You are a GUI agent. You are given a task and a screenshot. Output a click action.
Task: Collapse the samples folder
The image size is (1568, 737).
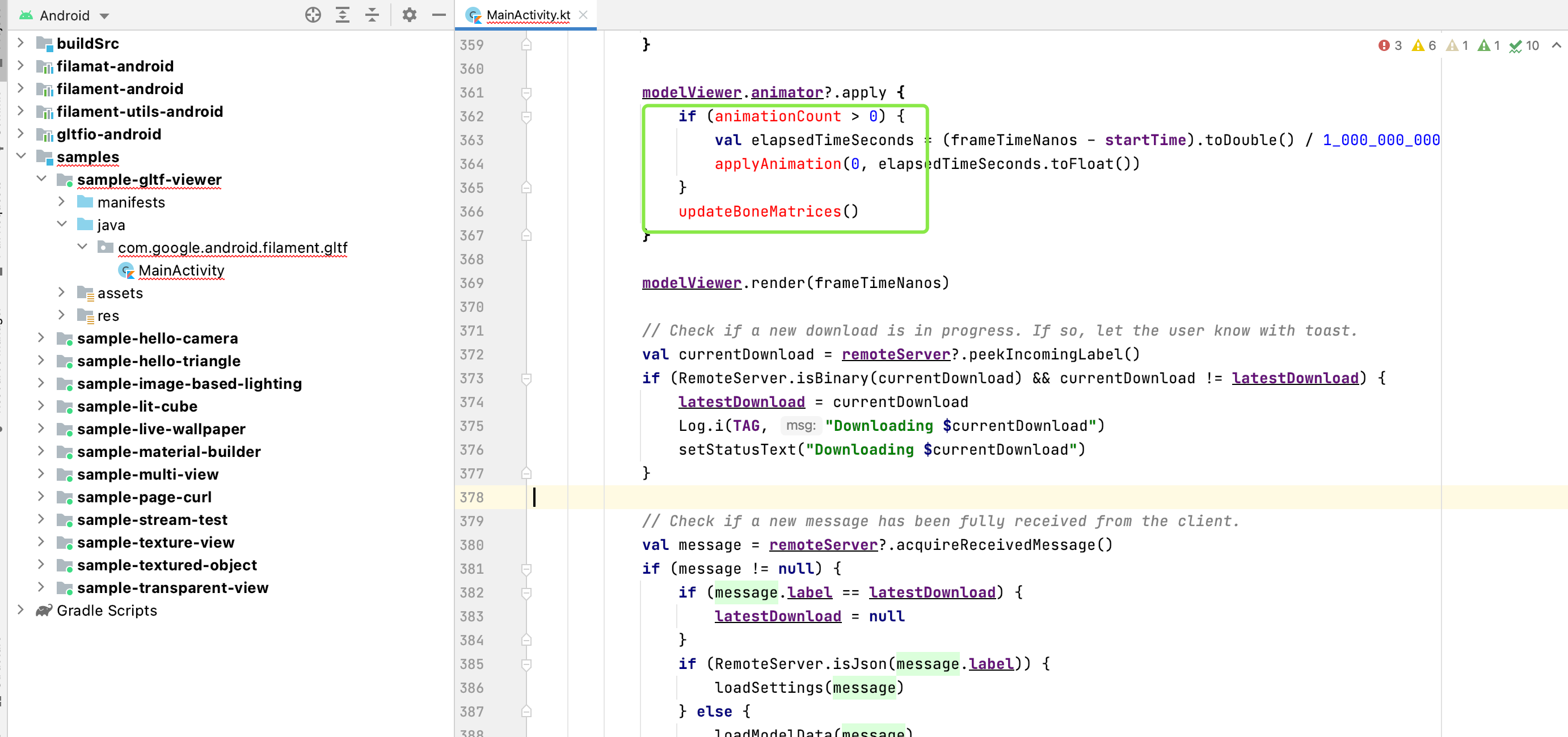tap(22, 156)
